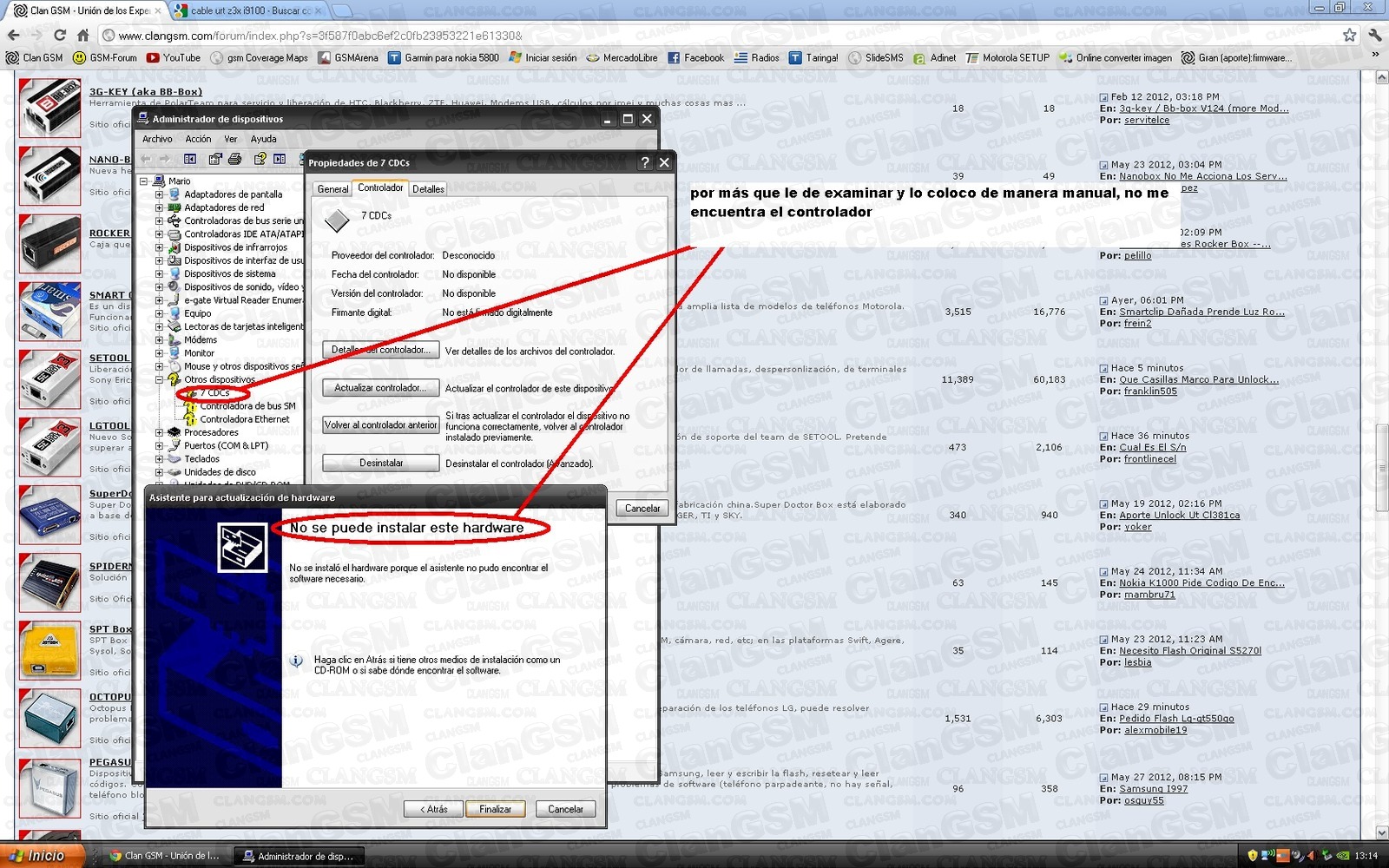Screen dimensions: 1389x868
Task: Open the GSMArena bookmark
Action: point(348,58)
